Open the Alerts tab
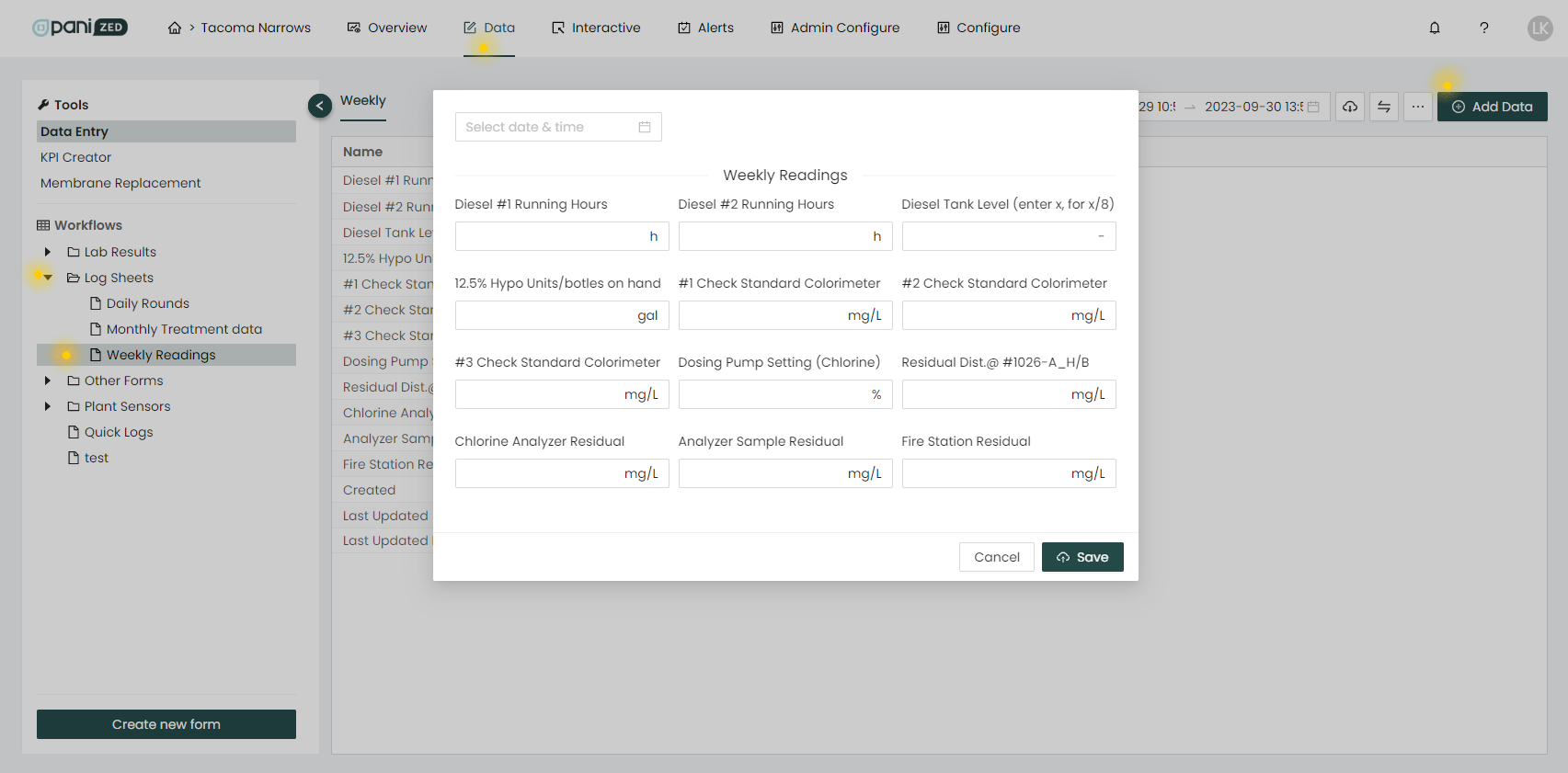This screenshot has height=773, width=1568. (705, 28)
